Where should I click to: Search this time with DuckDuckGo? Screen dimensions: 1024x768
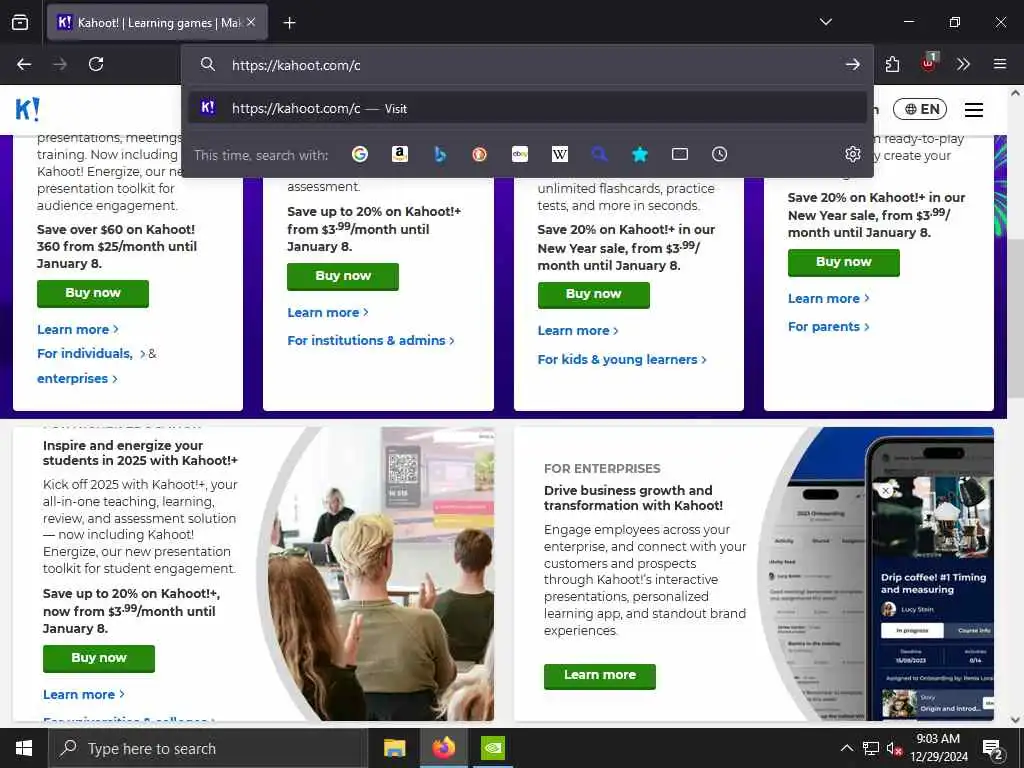(x=479, y=154)
